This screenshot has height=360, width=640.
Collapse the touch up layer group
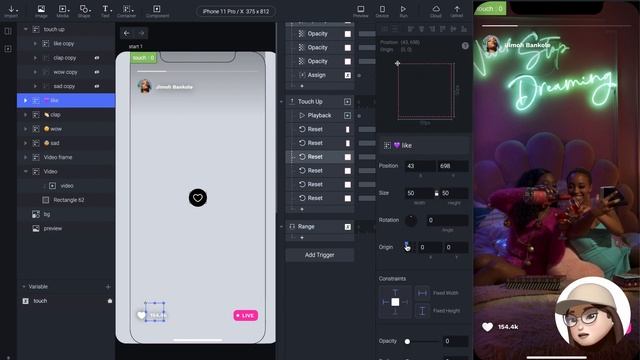[x=25, y=29]
